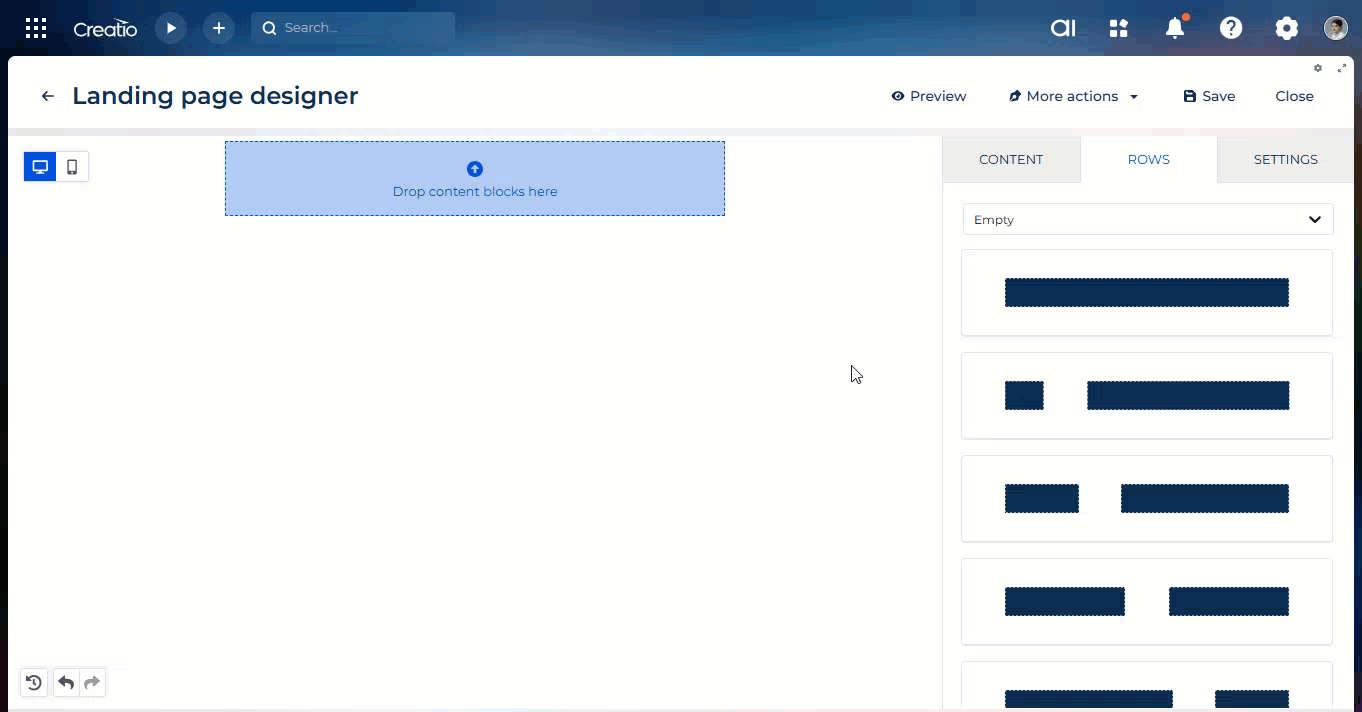The image size is (1362, 712).
Task: Click the redo arrow icon
Action: (92, 683)
